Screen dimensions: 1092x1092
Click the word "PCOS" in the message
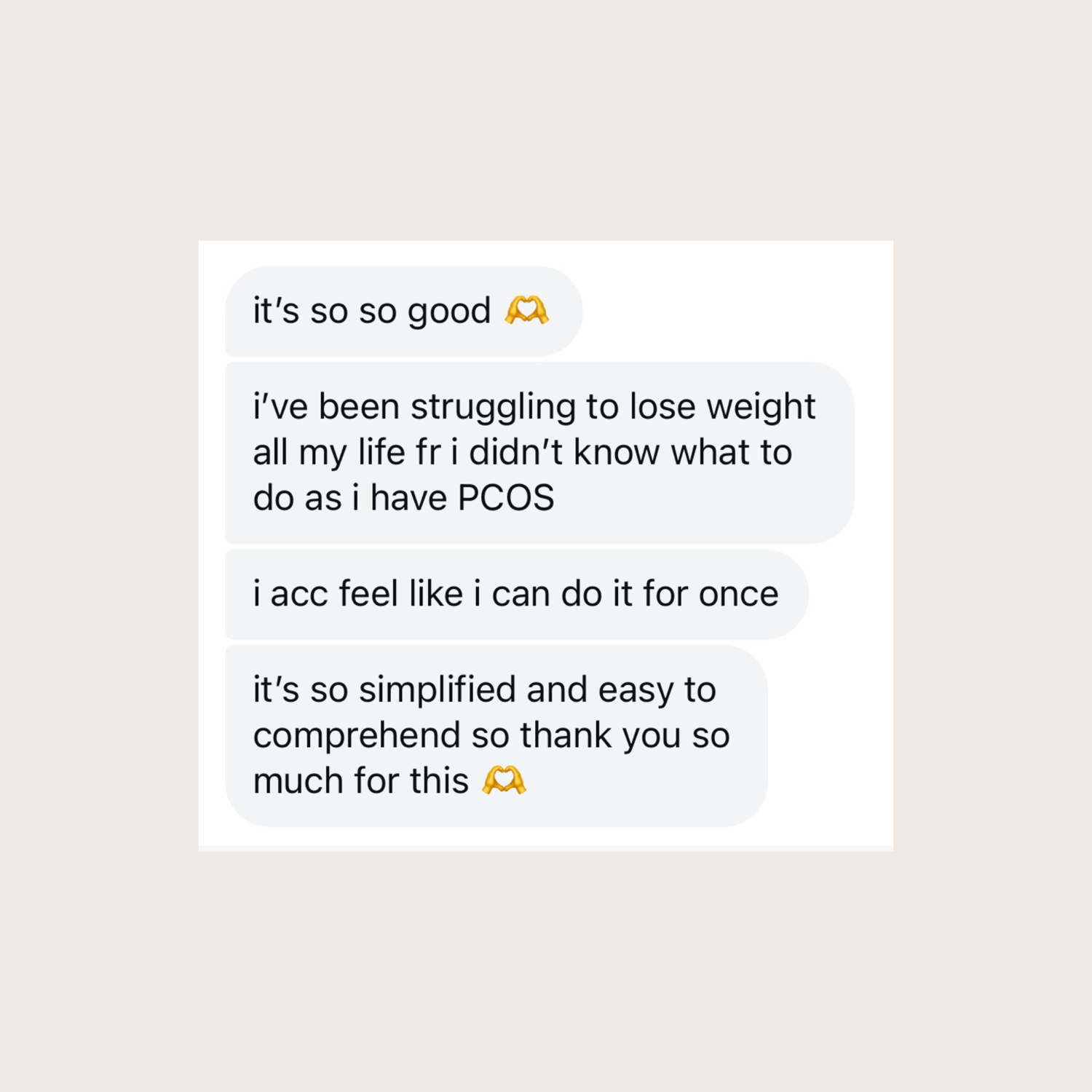click(506, 498)
